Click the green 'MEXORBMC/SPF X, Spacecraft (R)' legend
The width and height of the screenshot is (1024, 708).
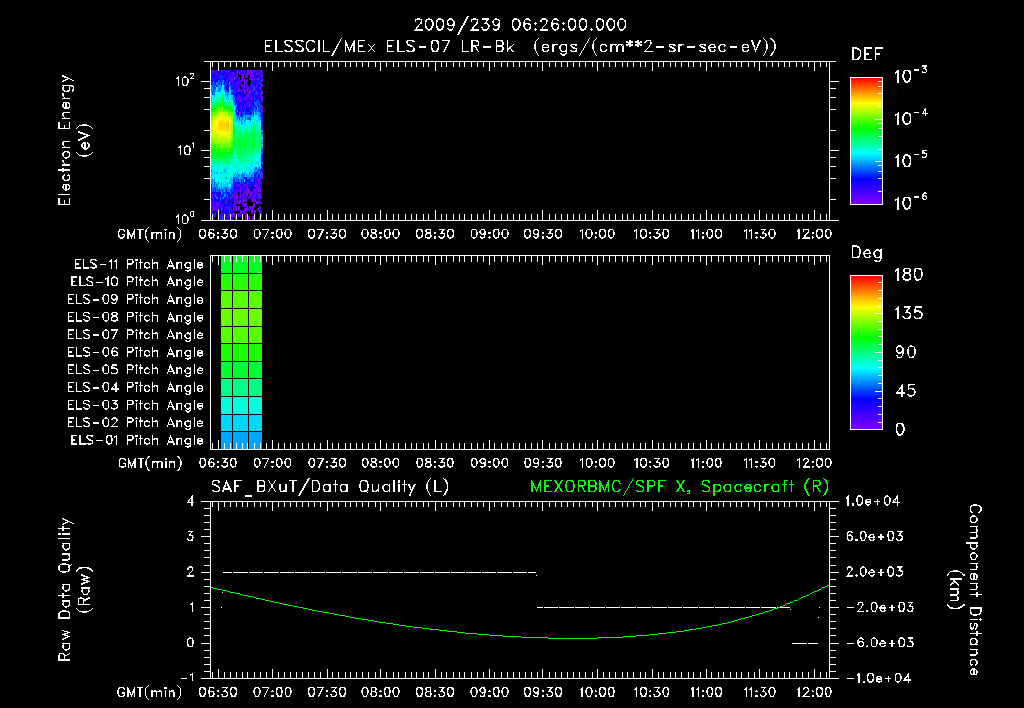tap(679, 487)
